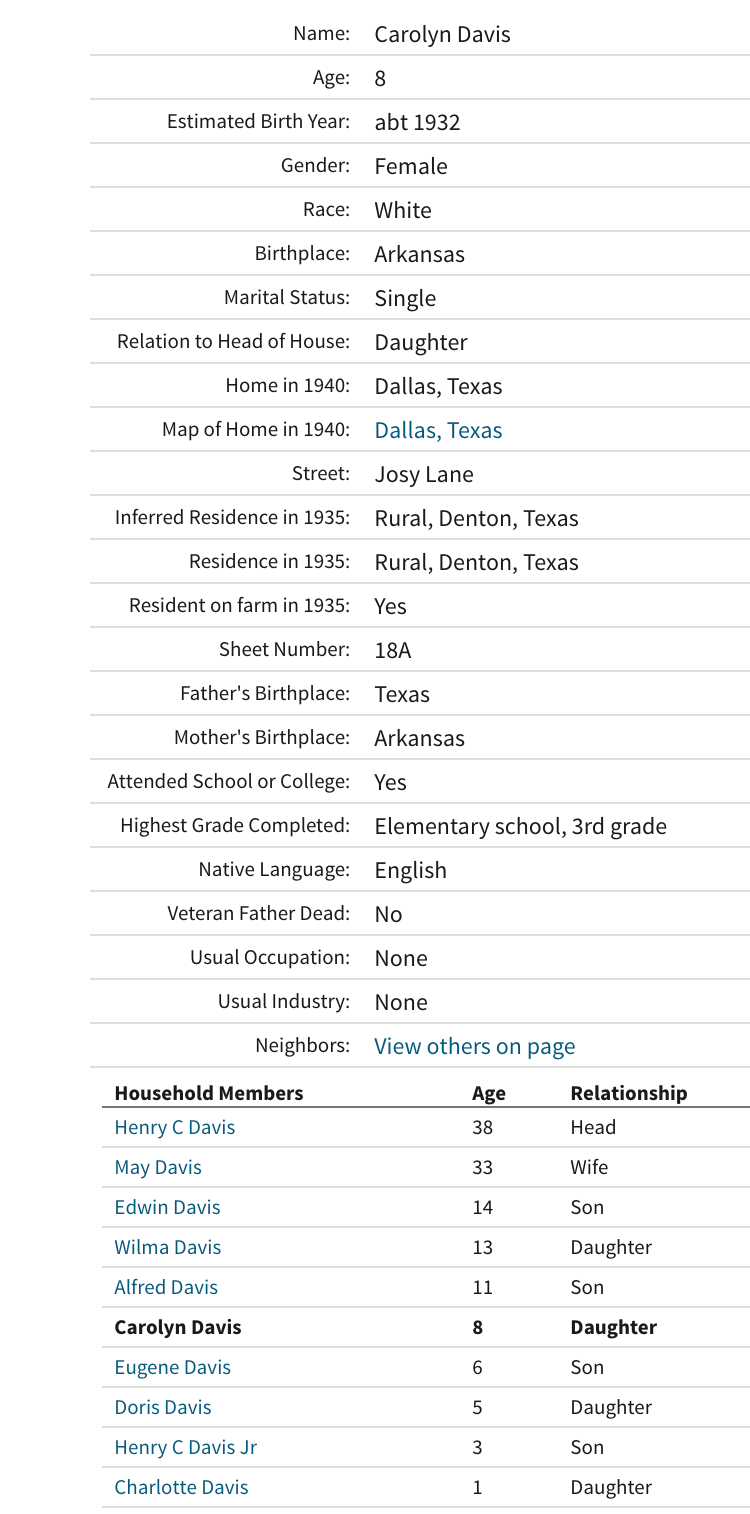The image size is (750, 1514).
Task: Open Charlotte Davis record
Action: [181, 1487]
